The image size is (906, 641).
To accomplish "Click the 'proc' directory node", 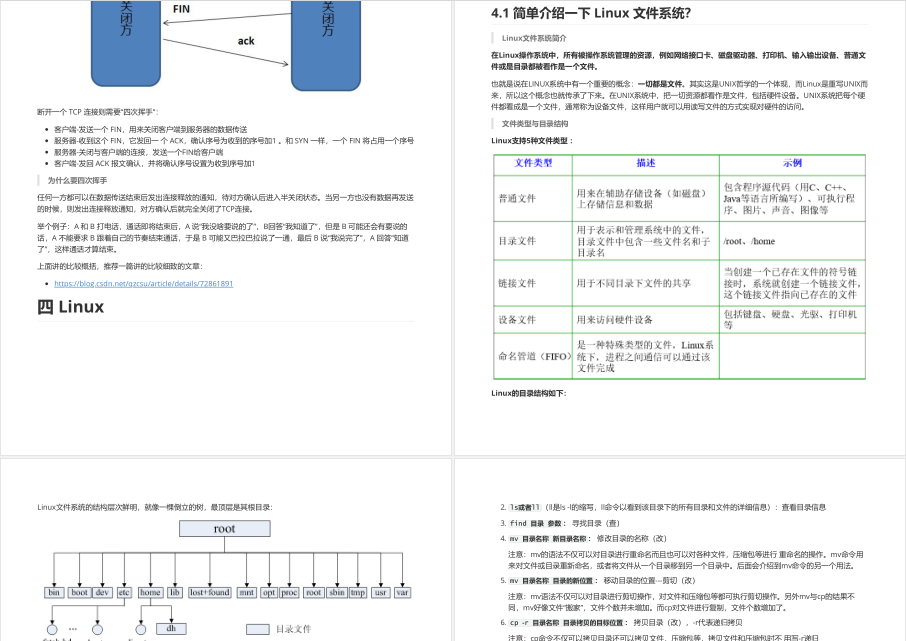I will point(289,592).
